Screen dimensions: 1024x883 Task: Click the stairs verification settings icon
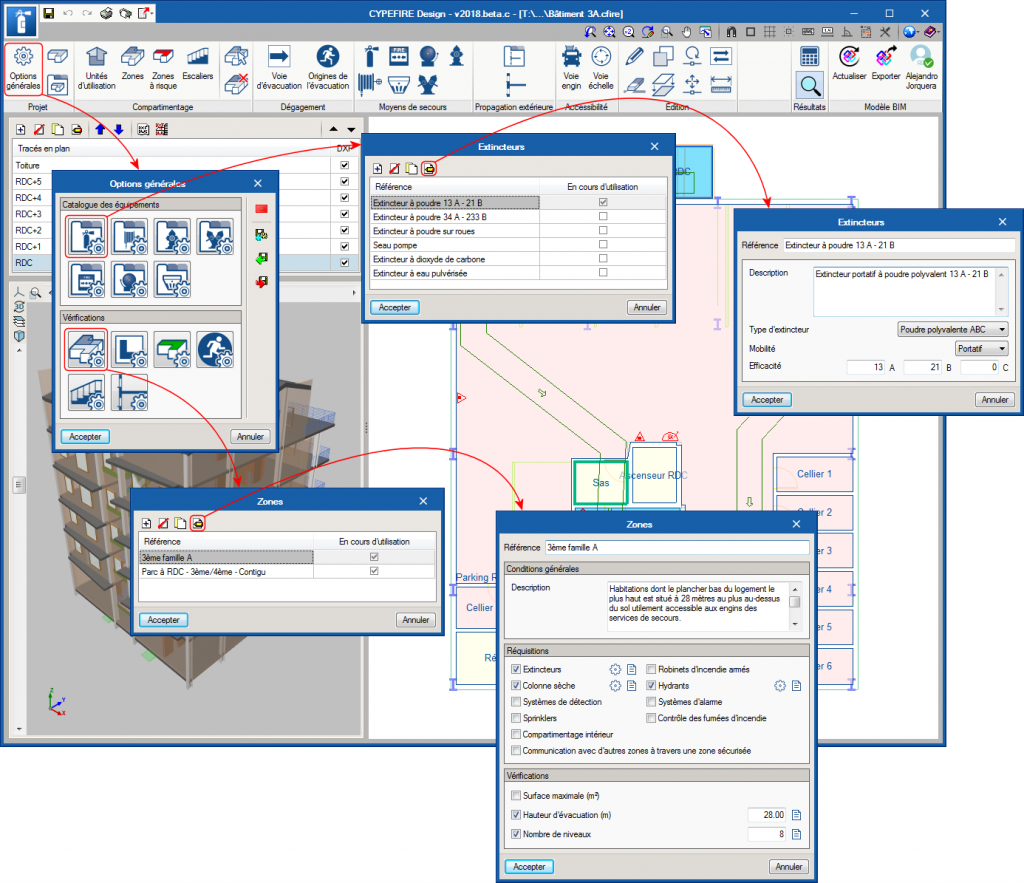pos(86,393)
